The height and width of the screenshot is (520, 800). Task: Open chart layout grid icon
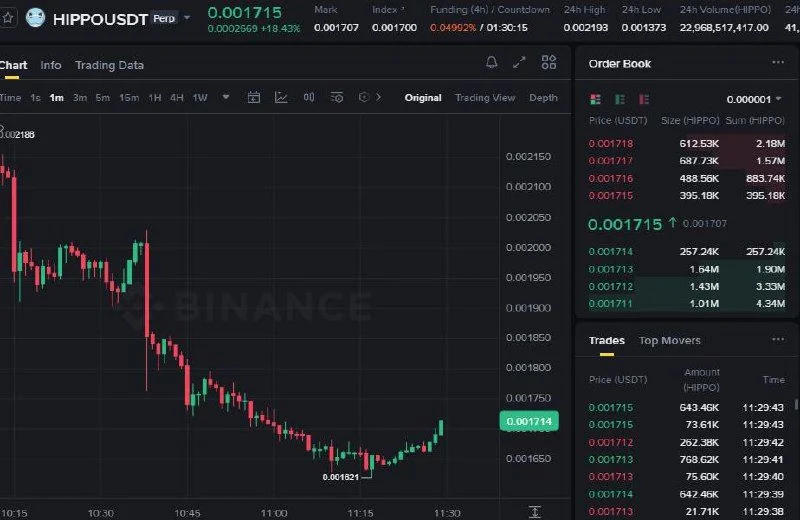pyautogui.click(x=548, y=62)
